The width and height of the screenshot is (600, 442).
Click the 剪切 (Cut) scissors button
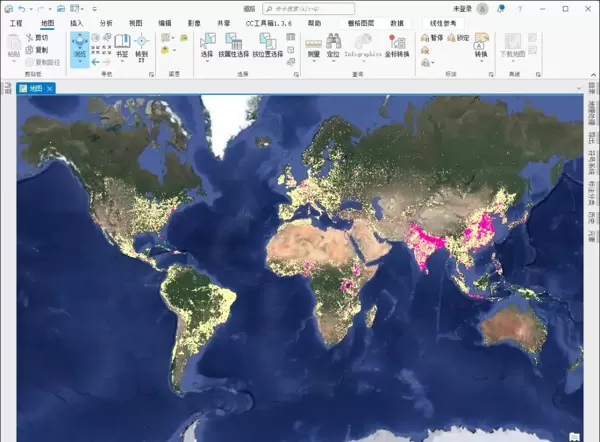pos(36,37)
